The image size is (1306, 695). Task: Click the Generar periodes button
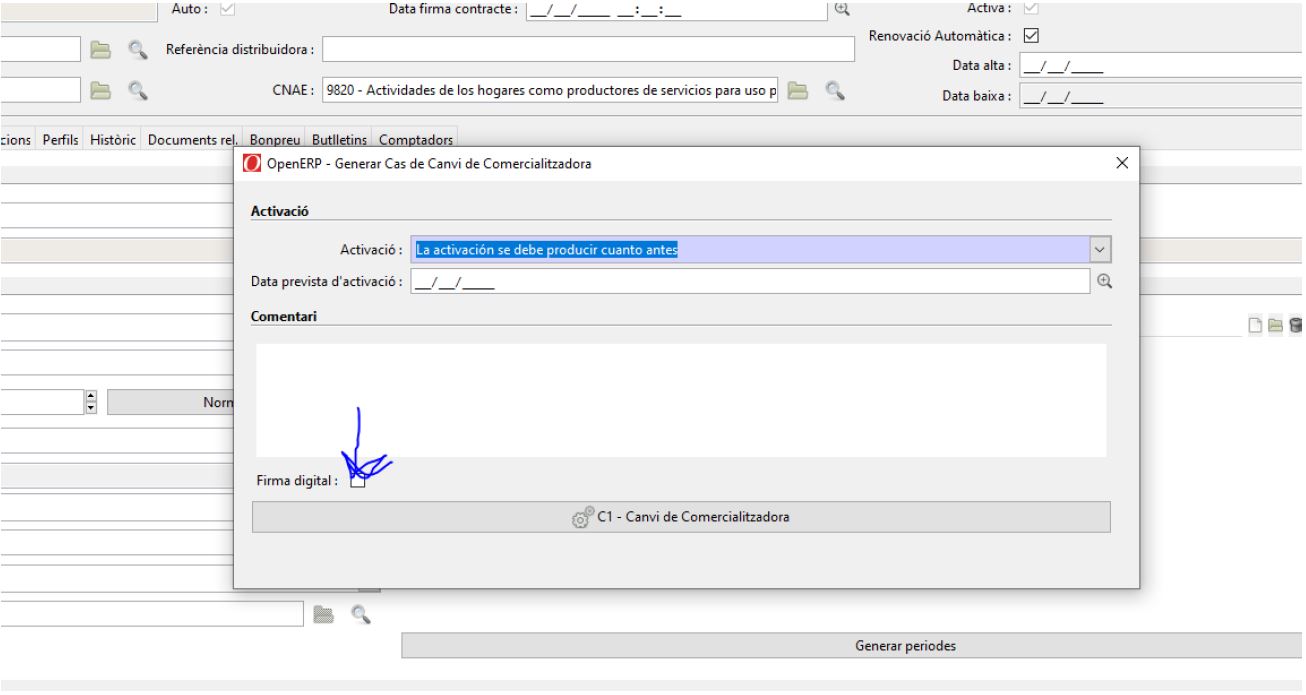pos(905,645)
